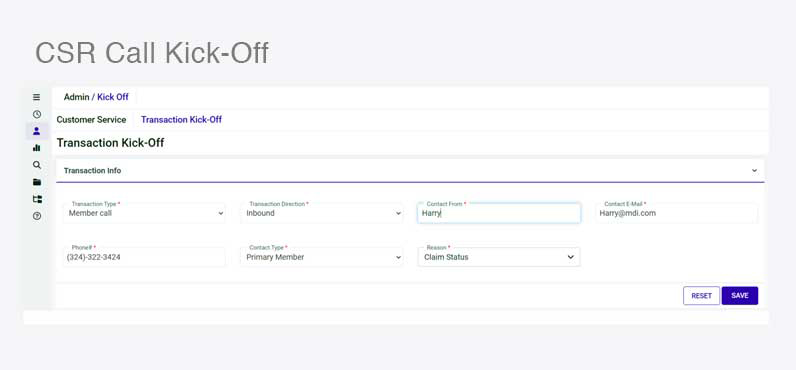
Task: Click the Admin breadcrumb text
Action: point(76,97)
